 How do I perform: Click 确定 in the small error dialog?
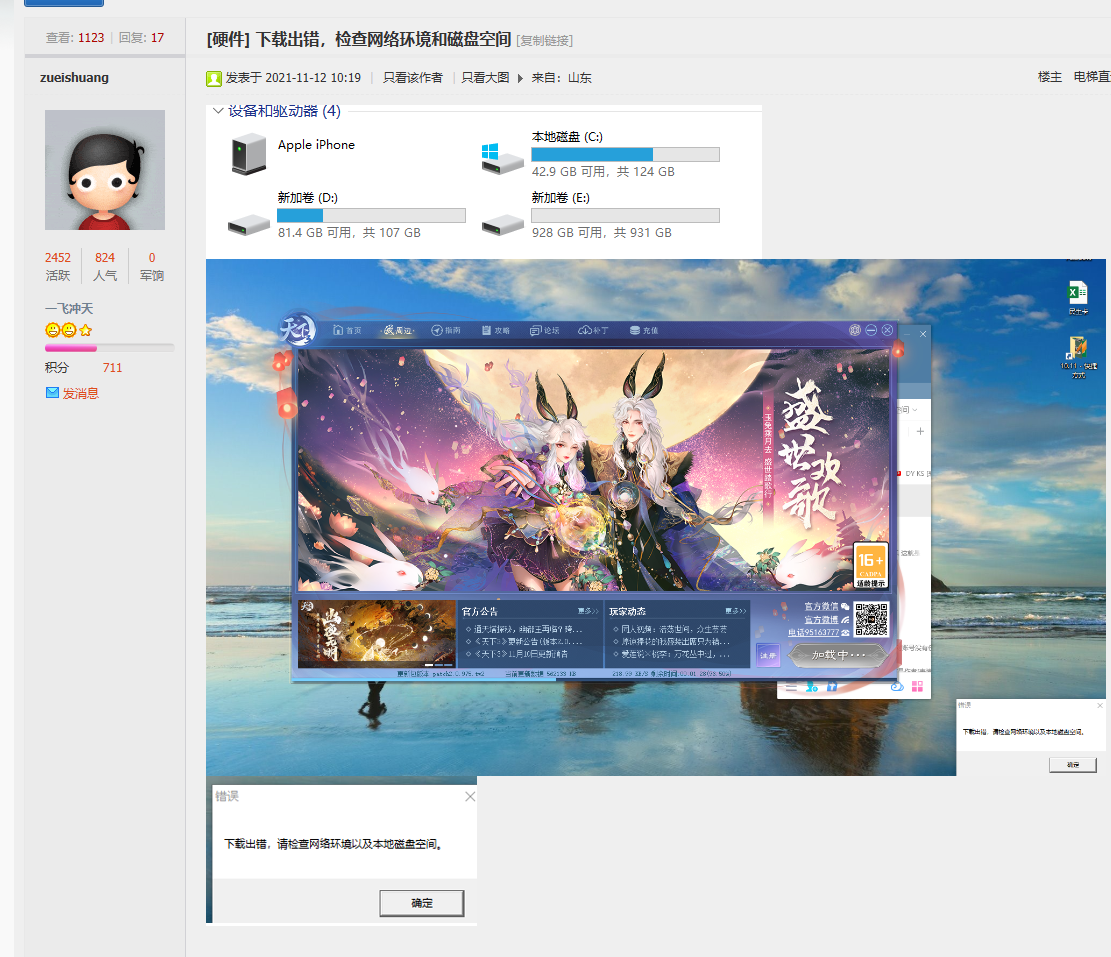coord(1073,764)
